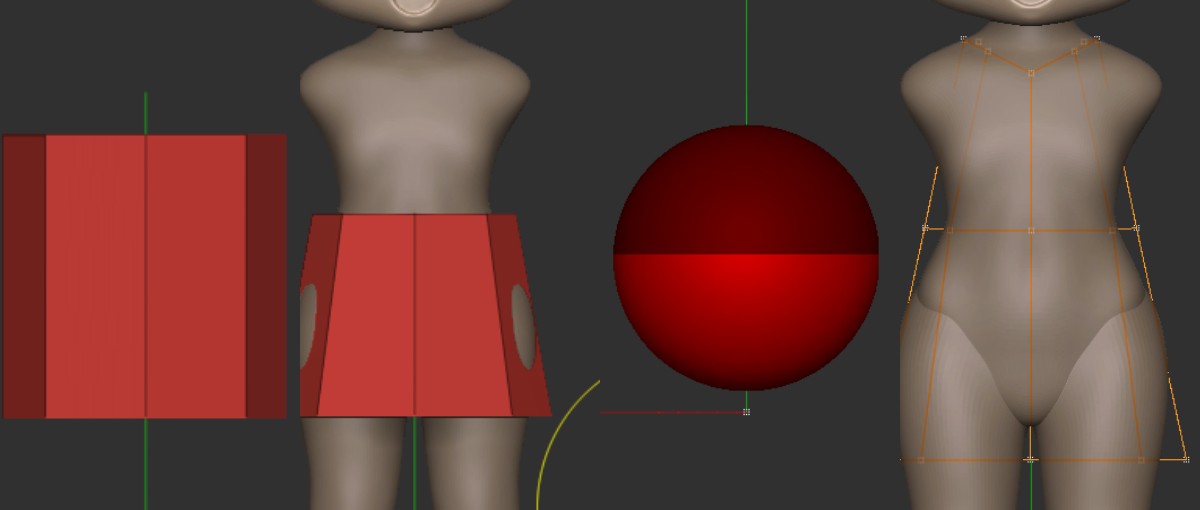This screenshot has width=1200, height=510.
Task: Pick the cage's rightmost waist control point
Action: point(1137,229)
